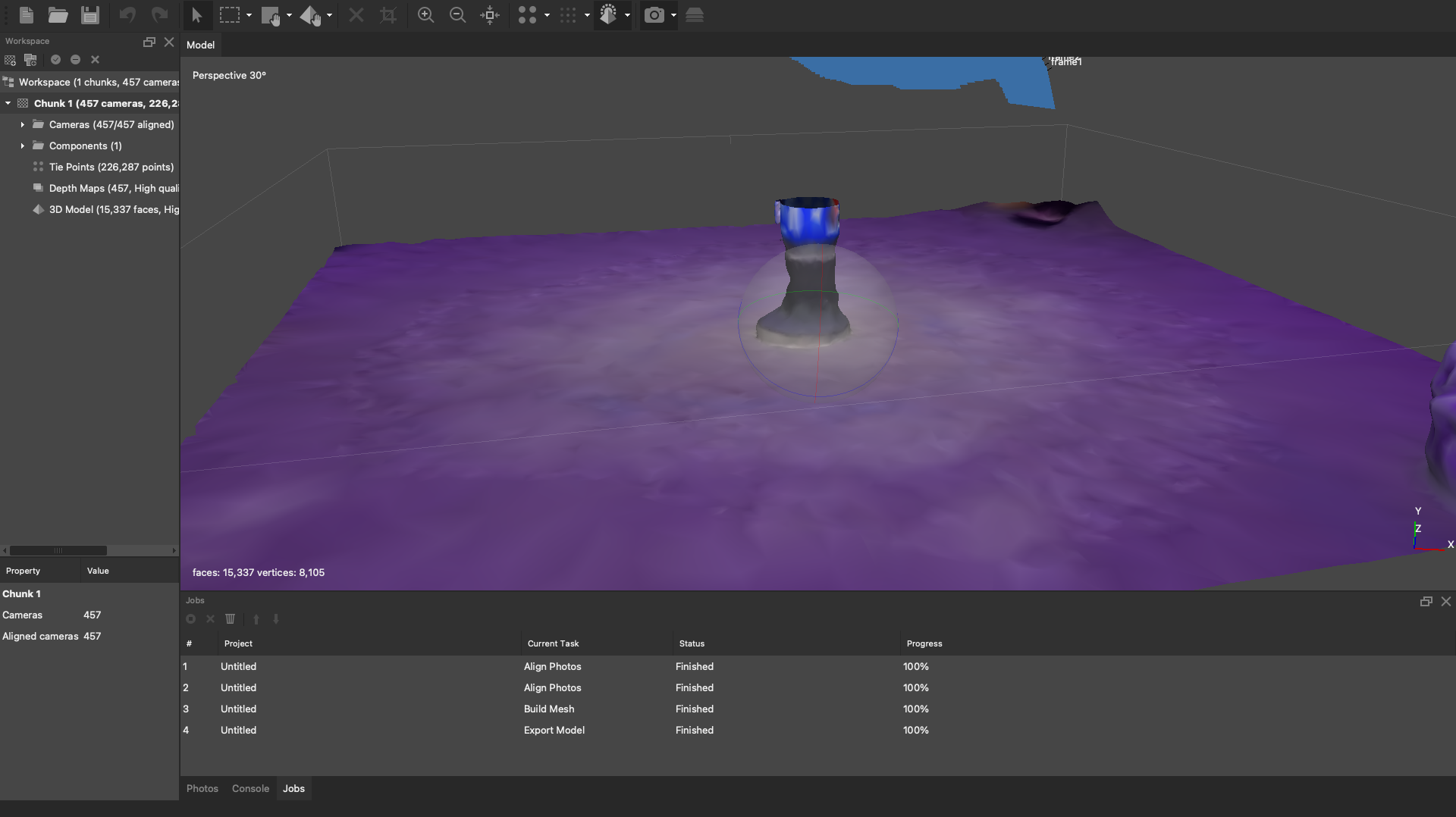Image resolution: width=1456 pixels, height=817 pixels.
Task: Select the Build Mesh job row
Action: pos(817,709)
